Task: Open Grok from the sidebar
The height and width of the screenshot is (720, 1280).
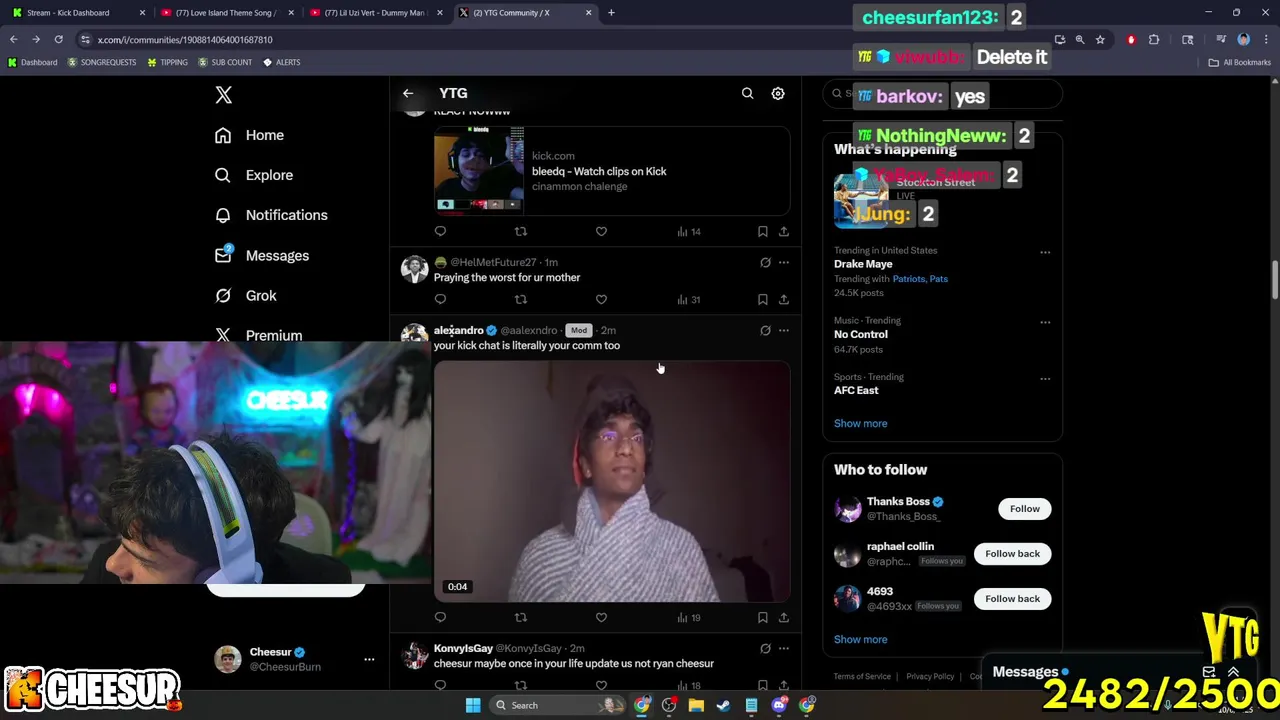Action: (246, 296)
